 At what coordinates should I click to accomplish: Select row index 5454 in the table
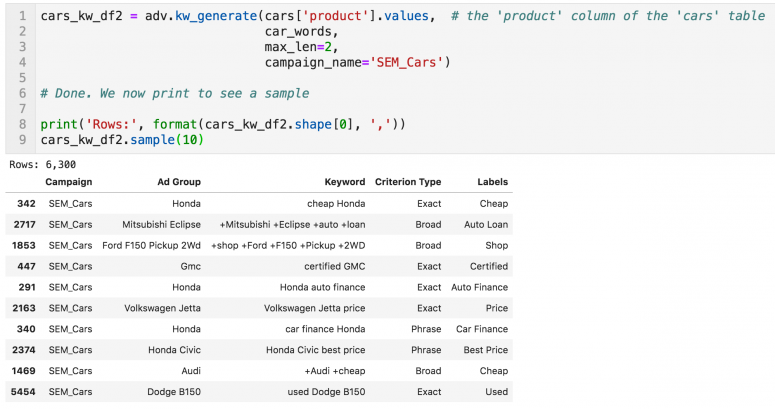tap(24, 392)
